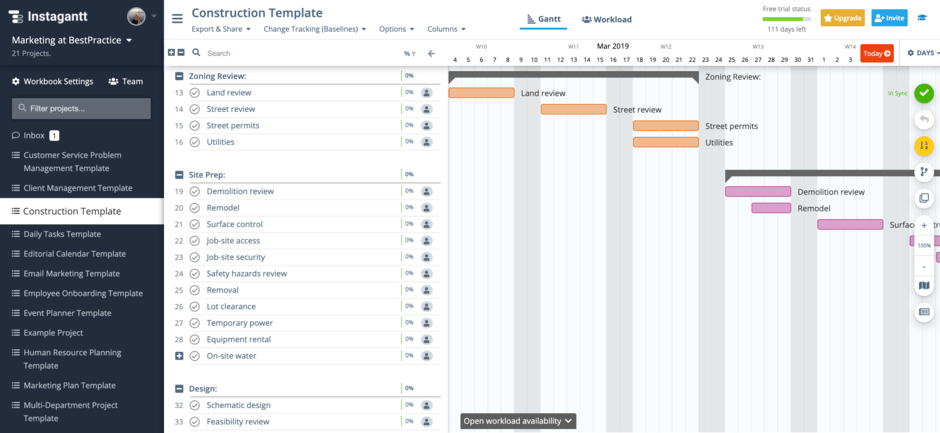Click the green In Sync checkmark icon
Image resolution: width=940 pixels, height=433 pixels.
coord(924,93)
